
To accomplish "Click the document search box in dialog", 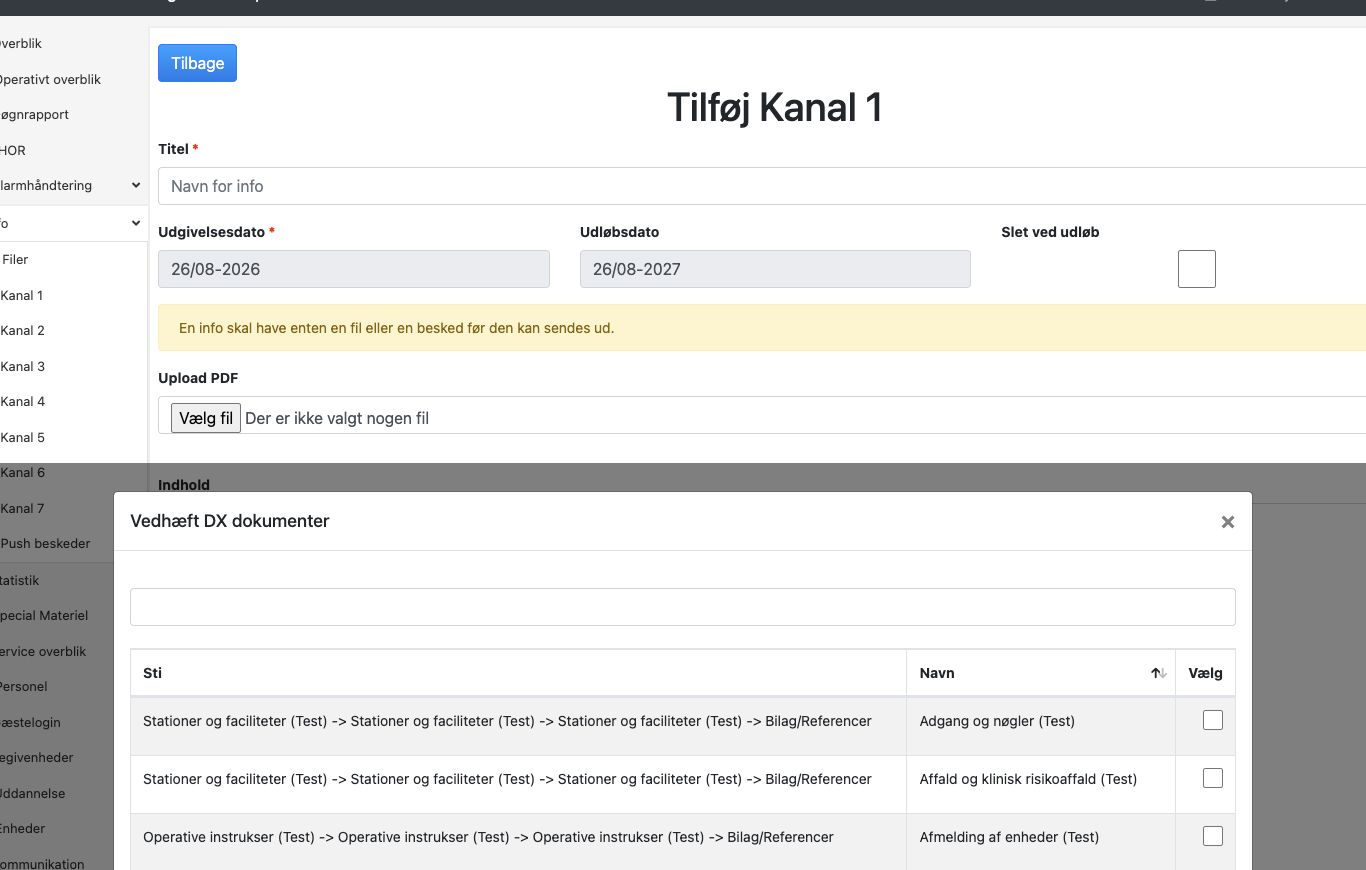I will (x=683, y=607).
